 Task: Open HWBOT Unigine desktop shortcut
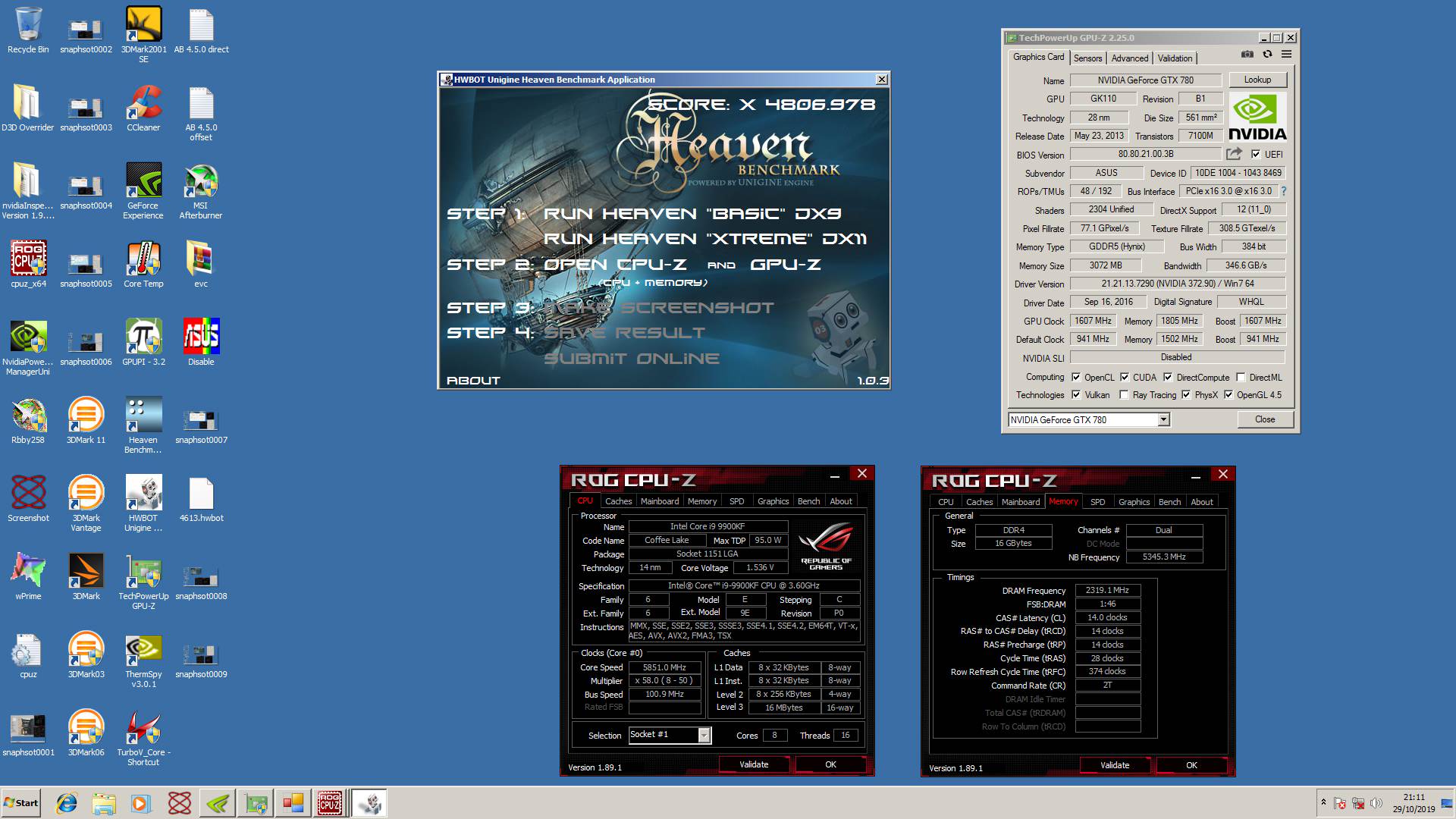(143, 504)
